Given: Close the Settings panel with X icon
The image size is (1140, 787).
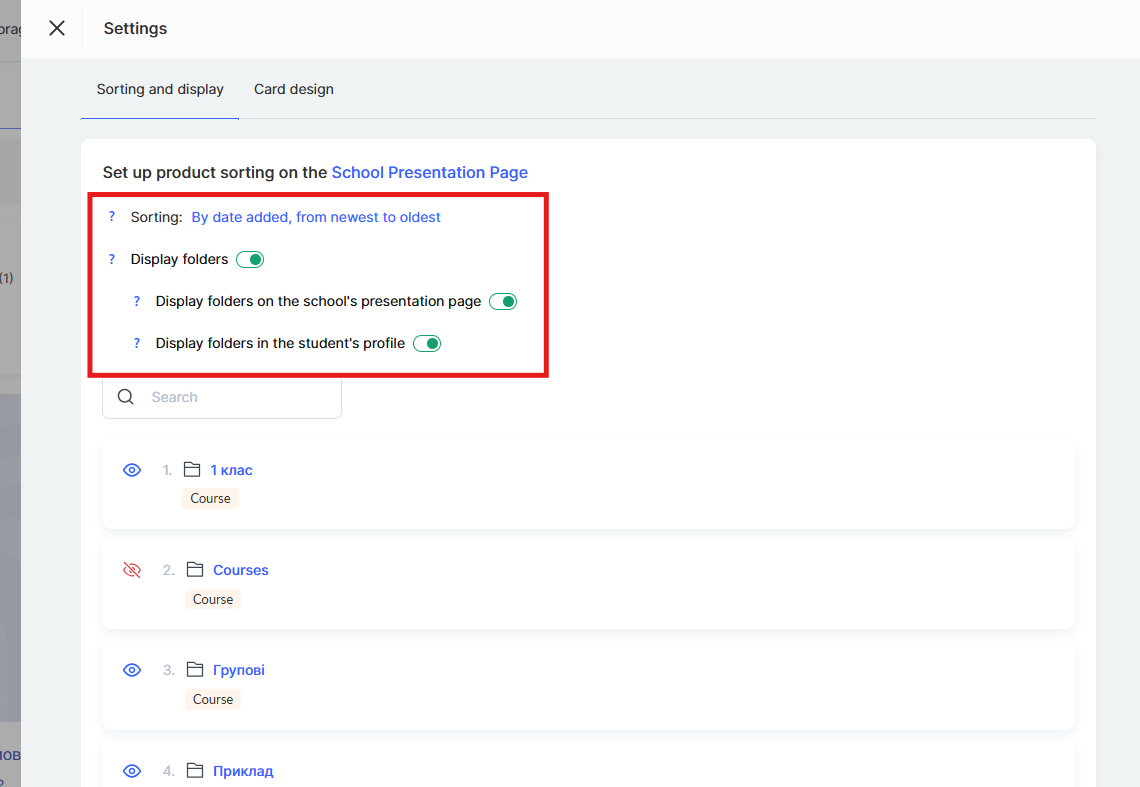Looking at the screenshot, I should click(x=57, y=28).
